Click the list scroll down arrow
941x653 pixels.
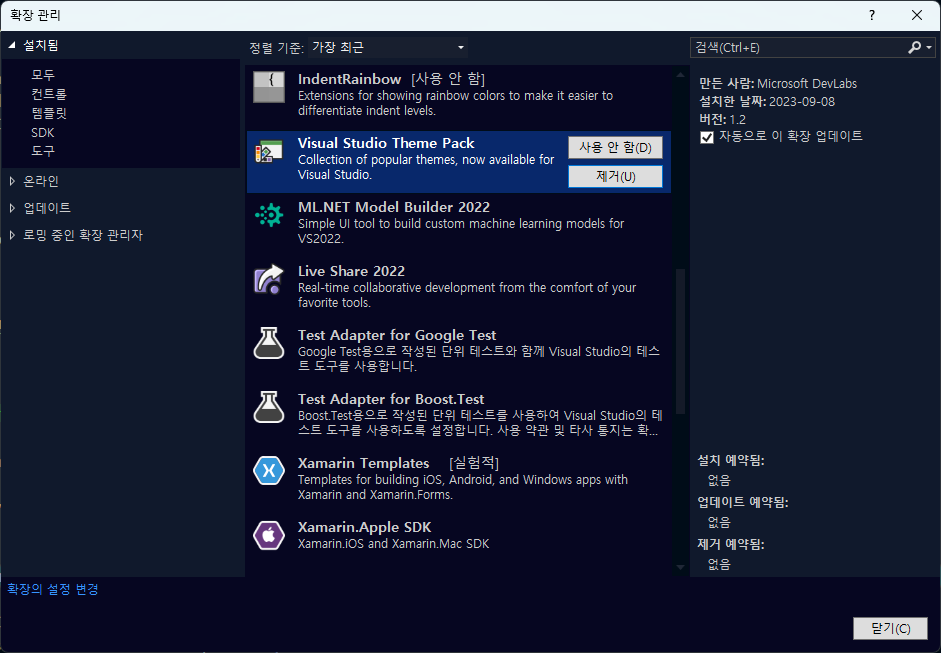680,567
